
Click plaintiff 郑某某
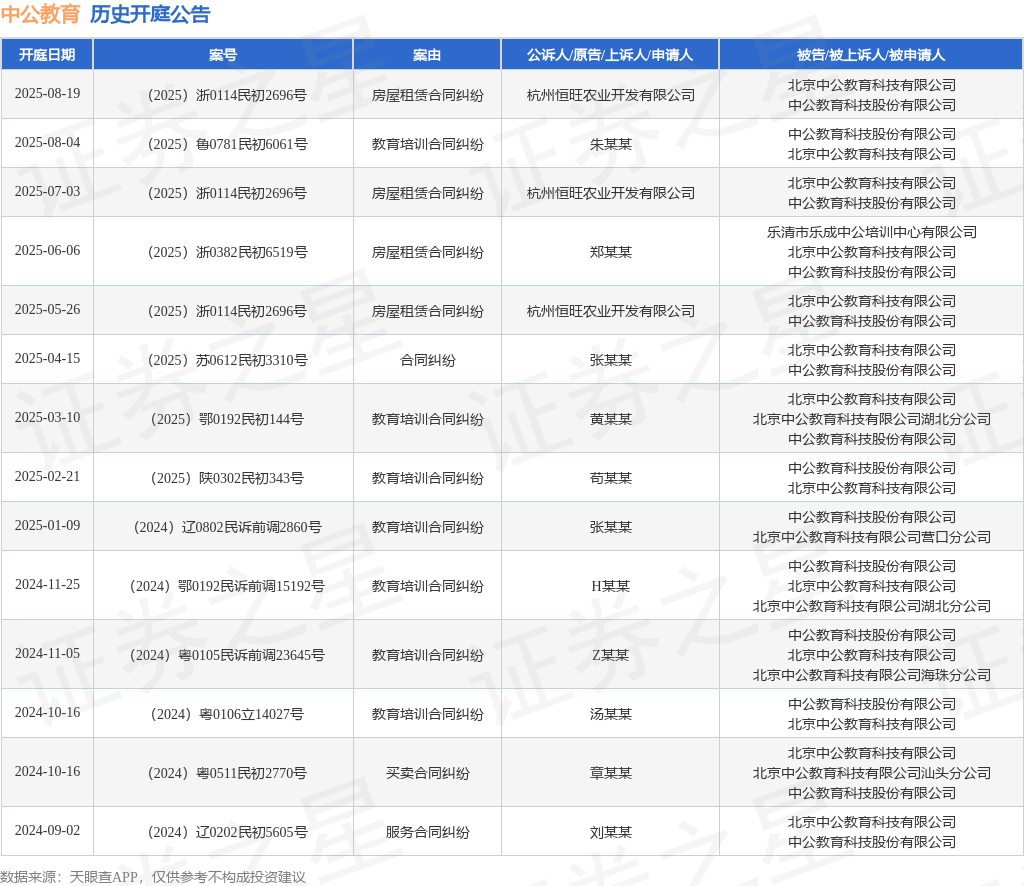[611, 252]
